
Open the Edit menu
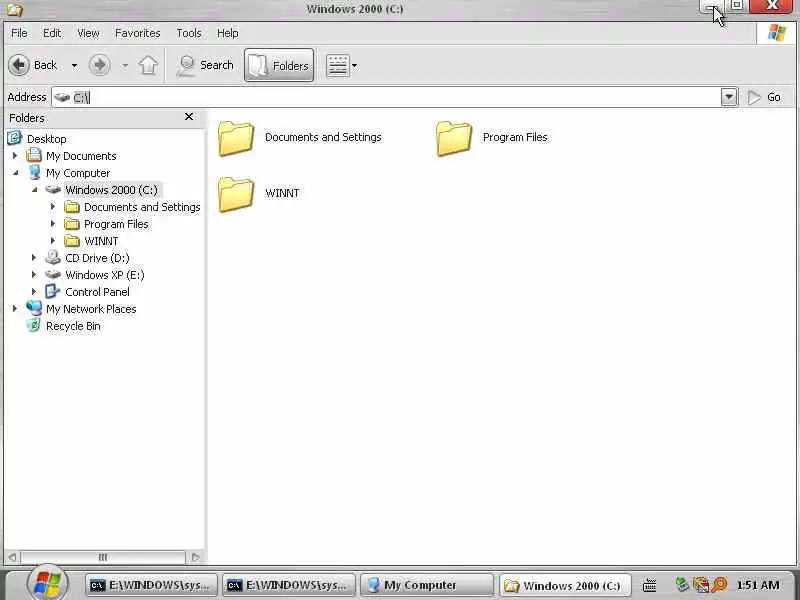click(52, 33)
